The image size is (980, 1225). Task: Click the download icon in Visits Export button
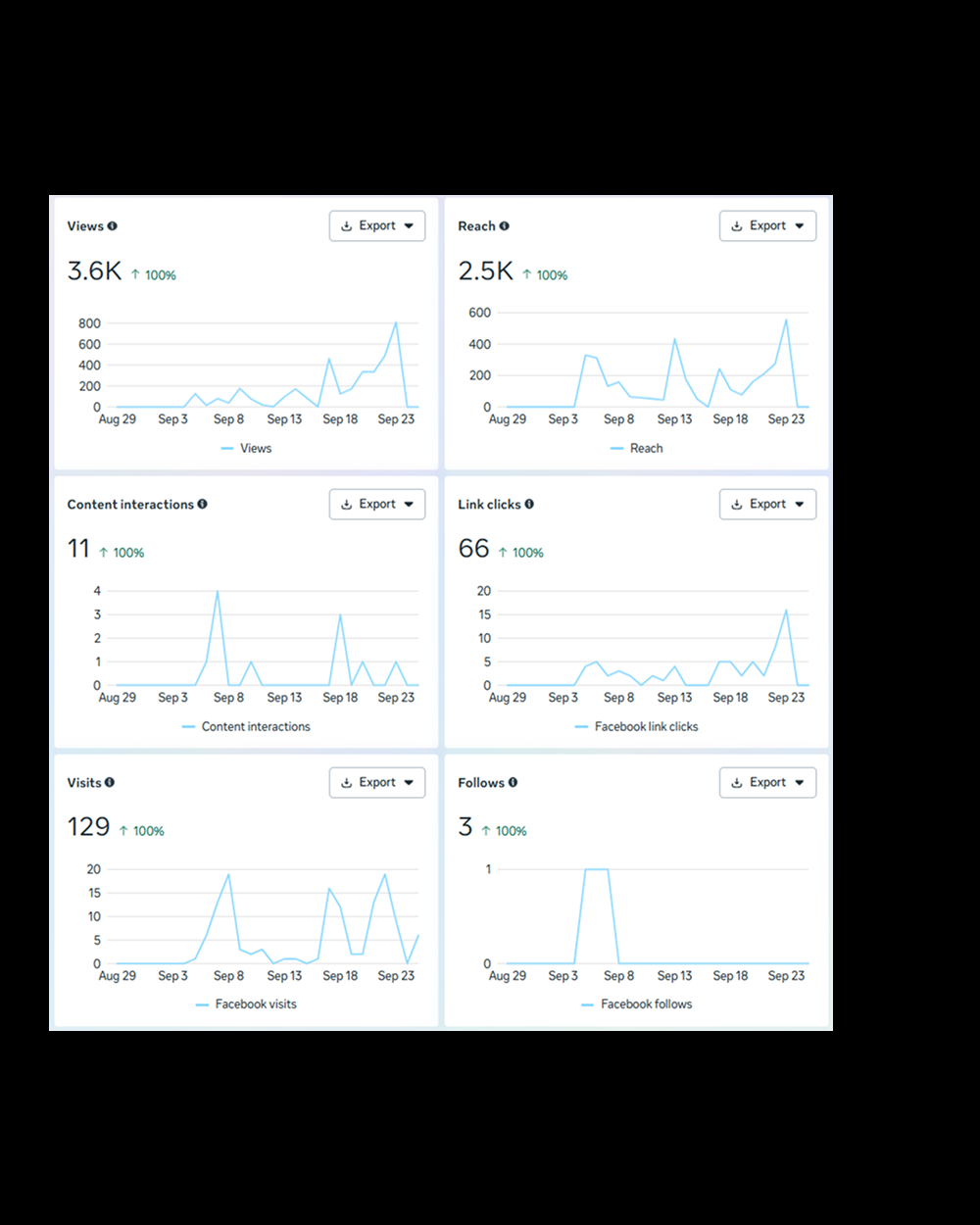pyautogui.click(x=346, y=782)
